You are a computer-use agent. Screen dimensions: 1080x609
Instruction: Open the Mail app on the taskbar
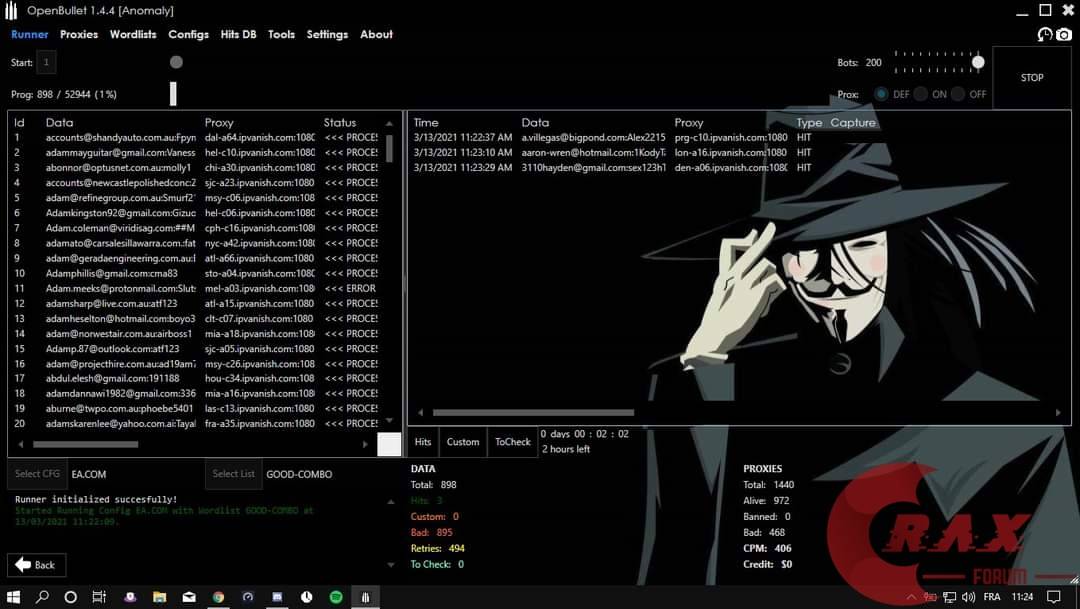189,597
